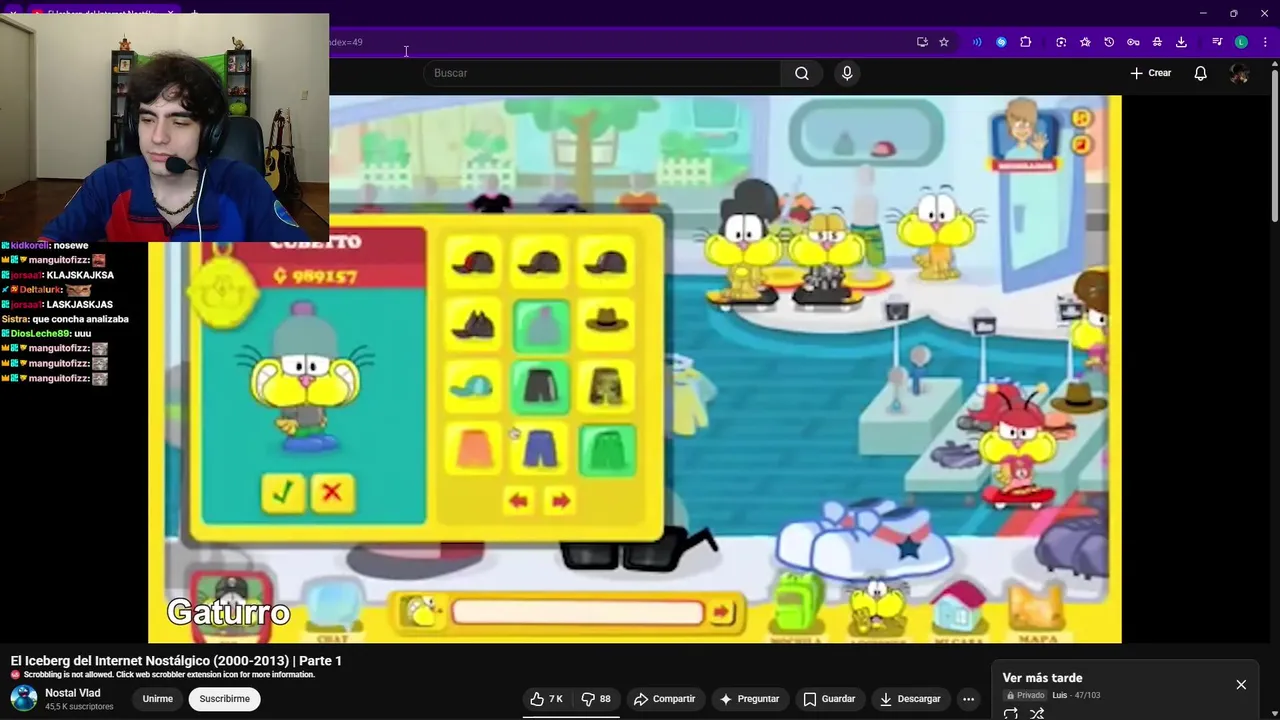The height and width of the screenshot is (720, 1280).
Task: Select the green shorts item in wardrobe
Action: coord(607,450)
